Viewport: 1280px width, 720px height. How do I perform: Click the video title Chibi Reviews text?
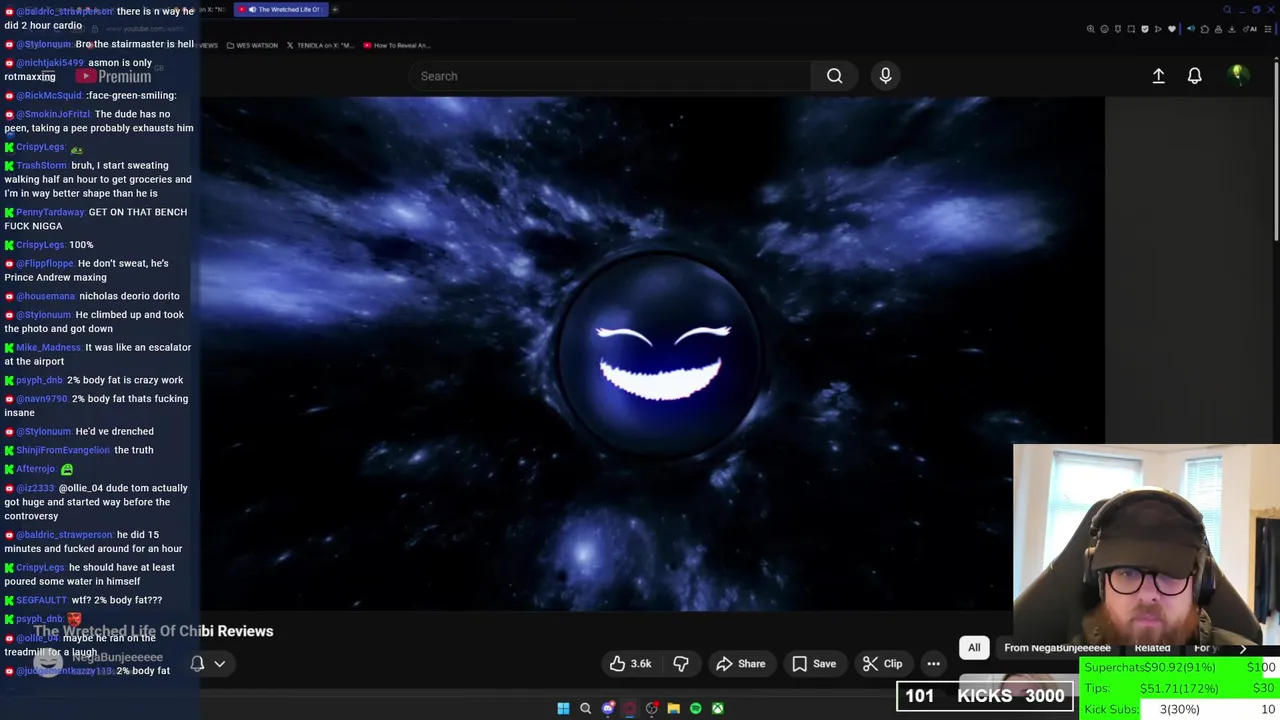(226, 631)
